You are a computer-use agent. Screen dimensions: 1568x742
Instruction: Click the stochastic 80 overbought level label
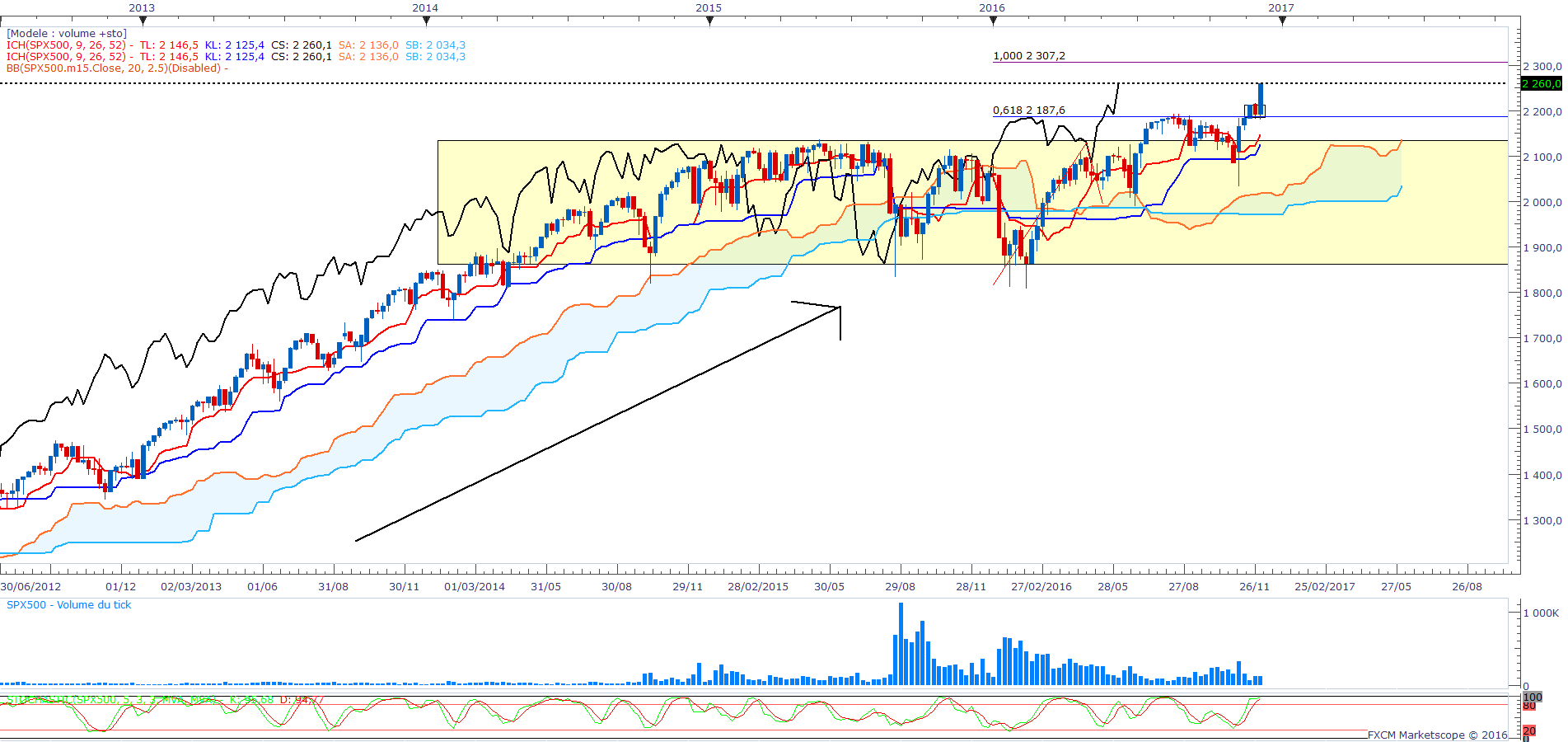[1529, 707]
